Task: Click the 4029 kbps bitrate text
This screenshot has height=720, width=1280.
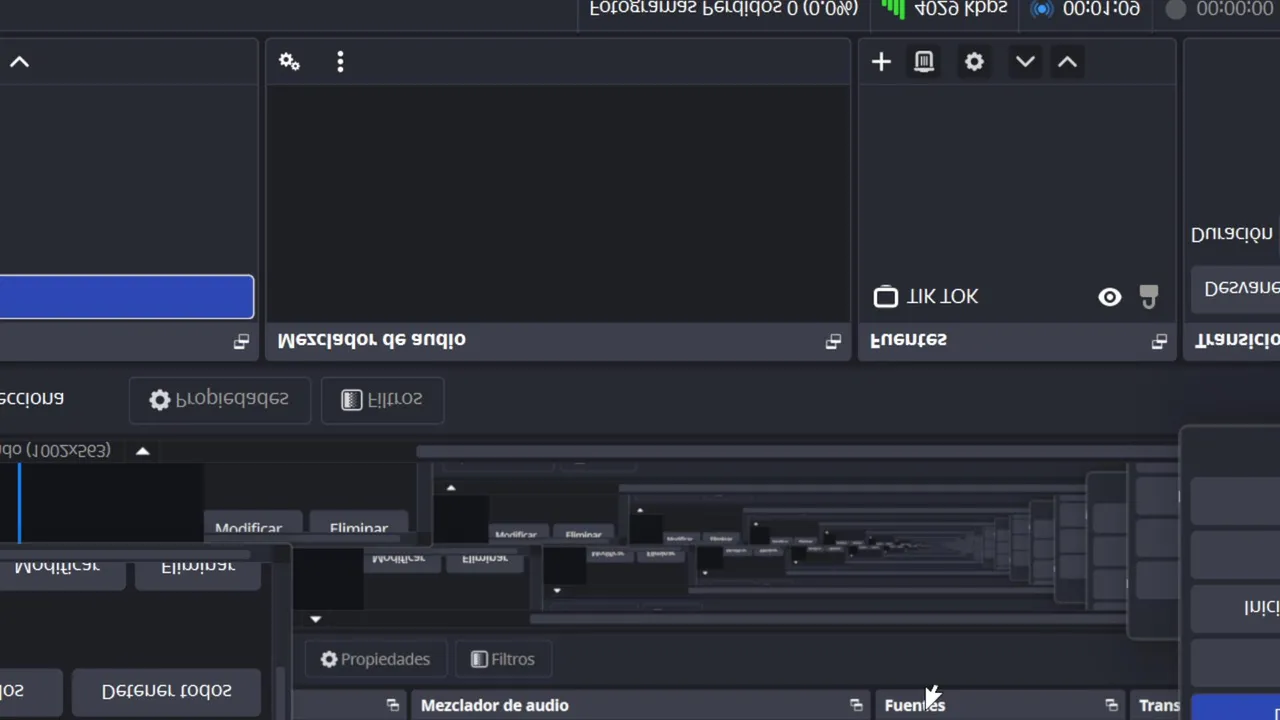Action: point(960,8)
